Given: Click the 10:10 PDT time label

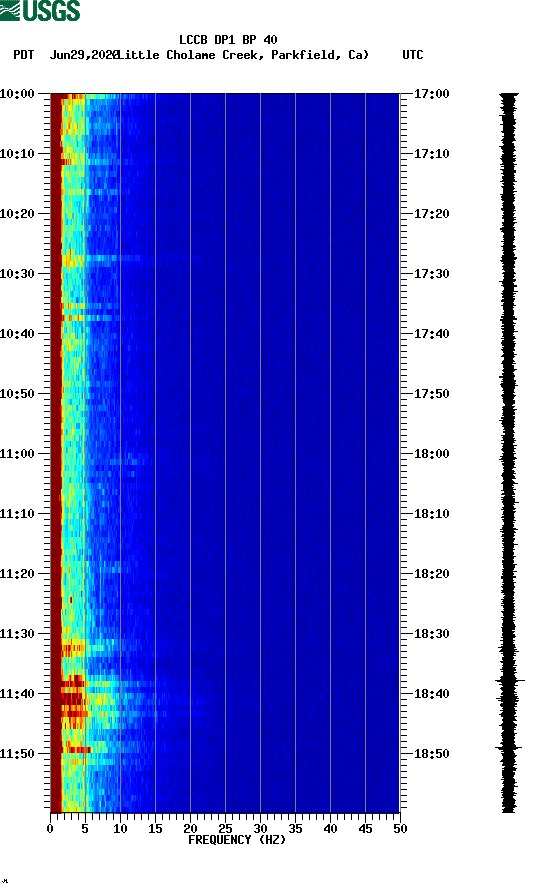Looking at the screenshot, I should (x=17, y=154).
